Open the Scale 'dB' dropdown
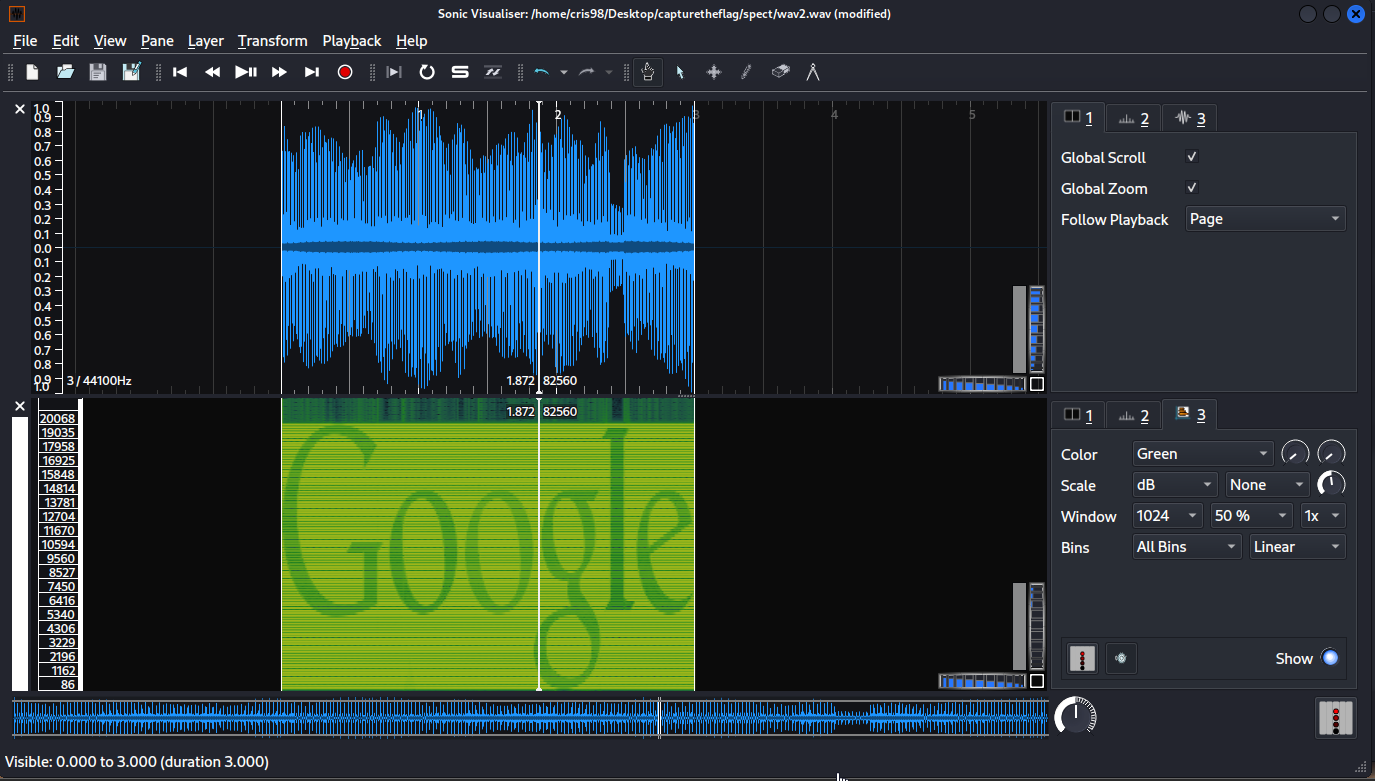The width and height of the screenshot is (1375, 781). point(1175,485)
